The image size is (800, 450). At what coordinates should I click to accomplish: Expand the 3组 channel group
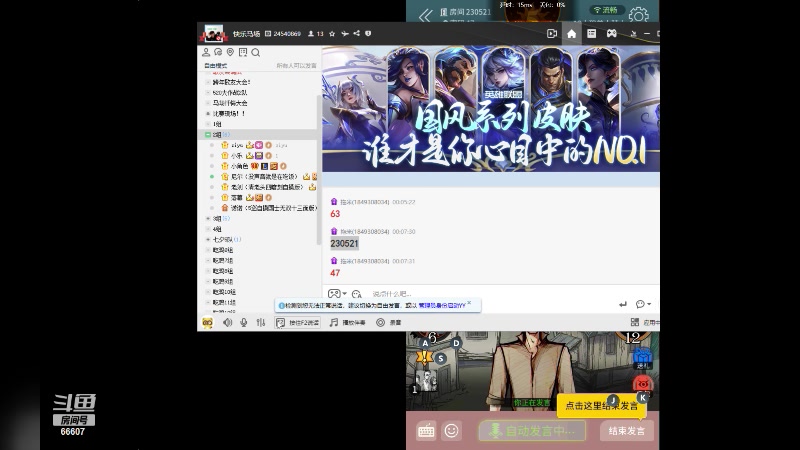point(208,218)
